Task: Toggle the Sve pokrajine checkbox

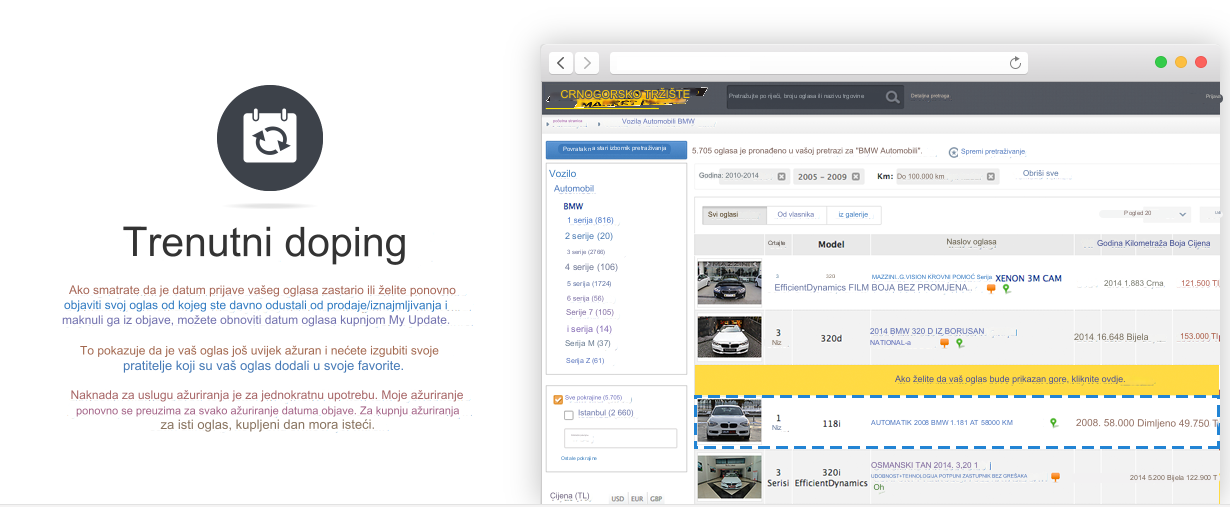Action: (558, 399)
